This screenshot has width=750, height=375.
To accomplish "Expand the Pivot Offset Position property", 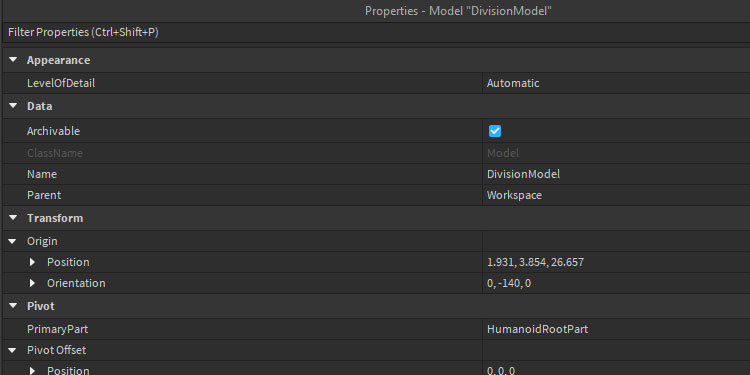I will (x=32, y=370).
